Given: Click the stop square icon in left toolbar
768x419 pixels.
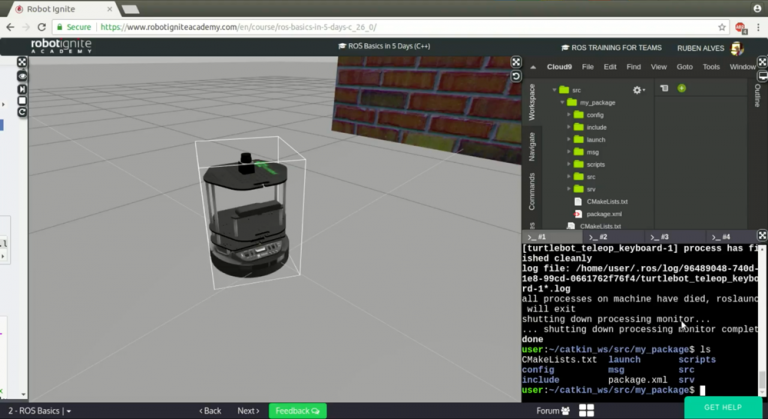Looking at the screenshot, I should pos(22,100).
